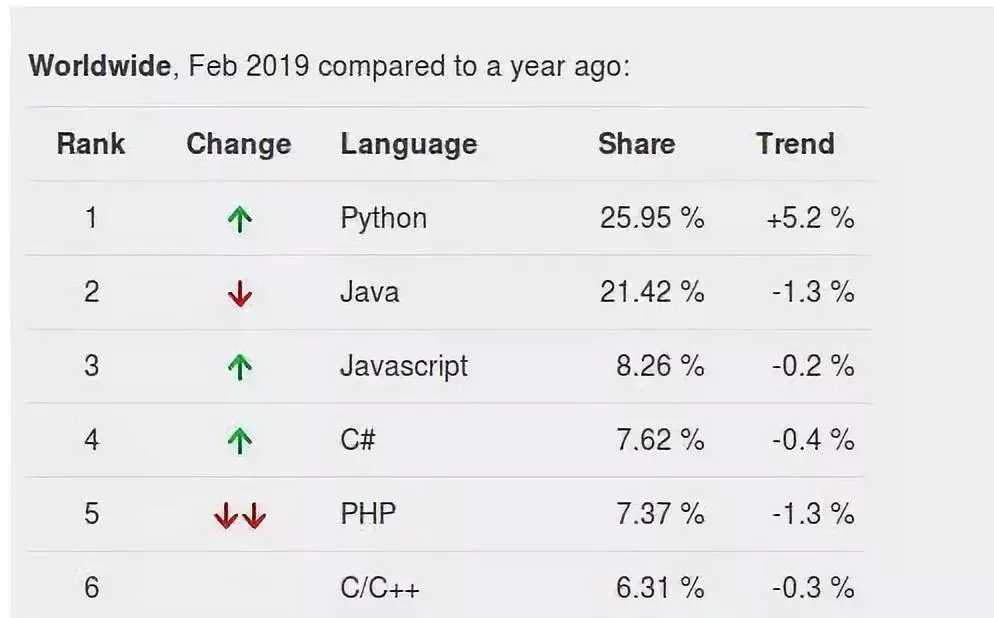
Task: Select the Javascript language entry
Action: 404,367
